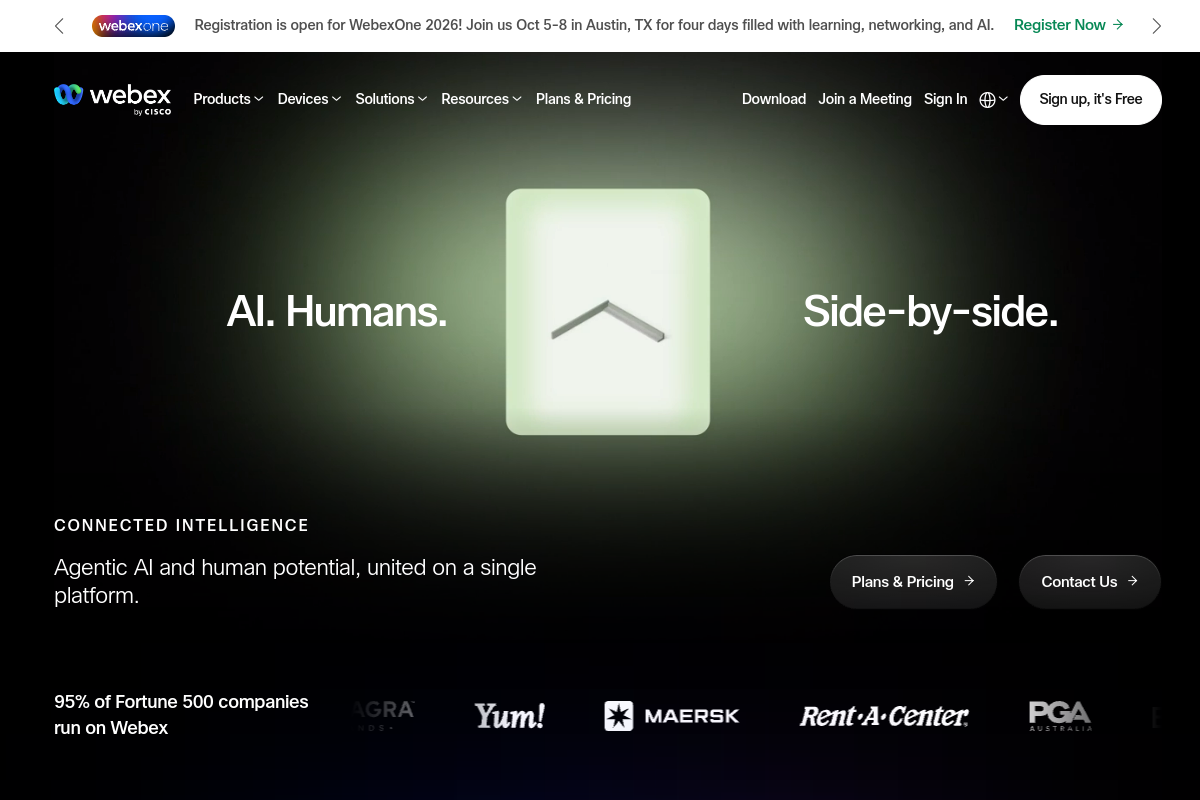
Task: Expand the Solutions menu
Action: click(391, 99)
